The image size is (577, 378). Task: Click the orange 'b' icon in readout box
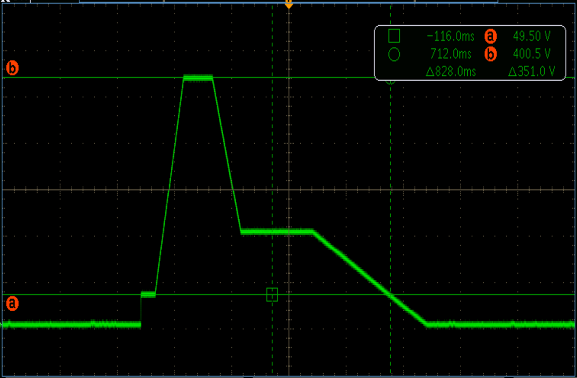click(490, 54)
